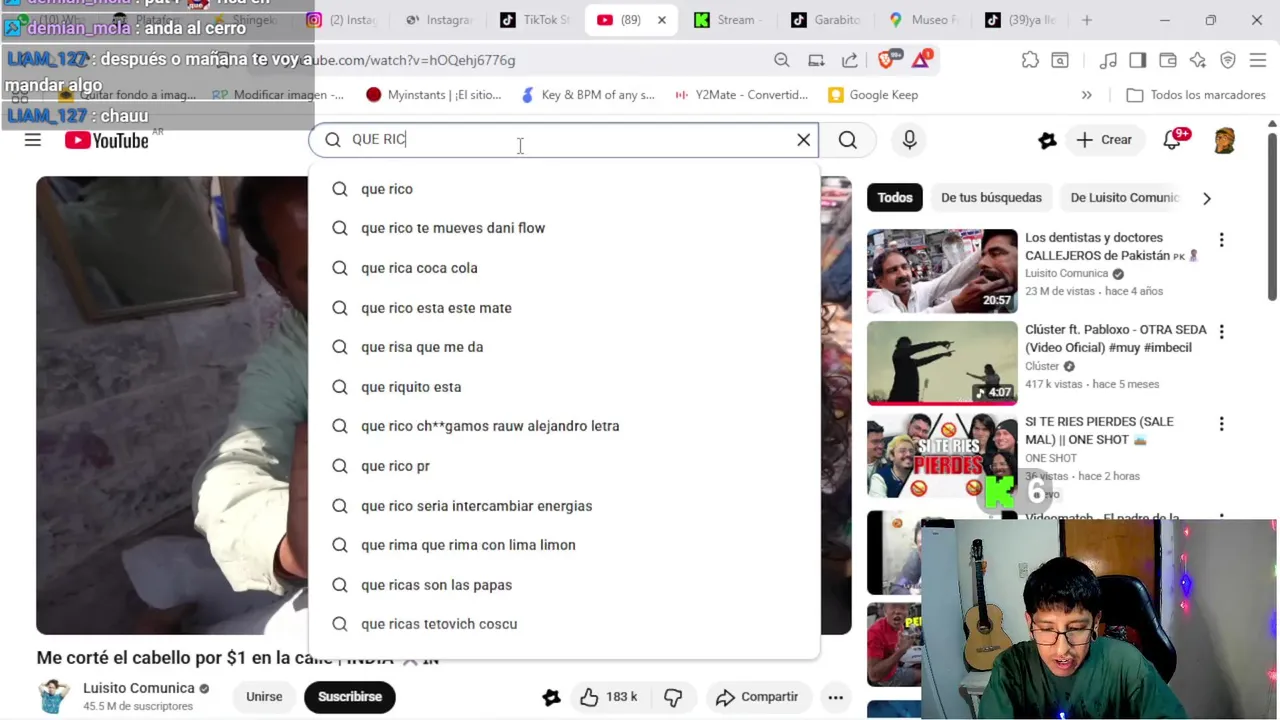The width and height of the screenshot is (1280, 720).
Task: Open the Brave Leo AI sparkle icon
Action: [1198, 60]
